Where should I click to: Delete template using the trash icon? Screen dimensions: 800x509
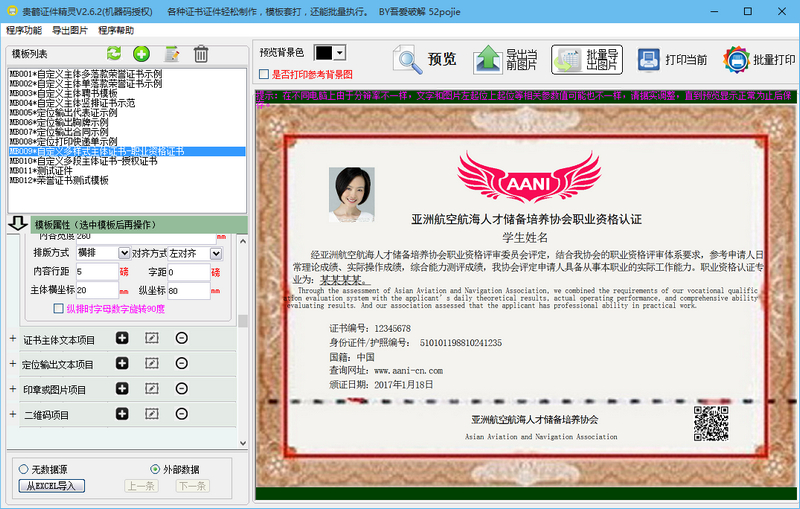(x=201, y=54)
